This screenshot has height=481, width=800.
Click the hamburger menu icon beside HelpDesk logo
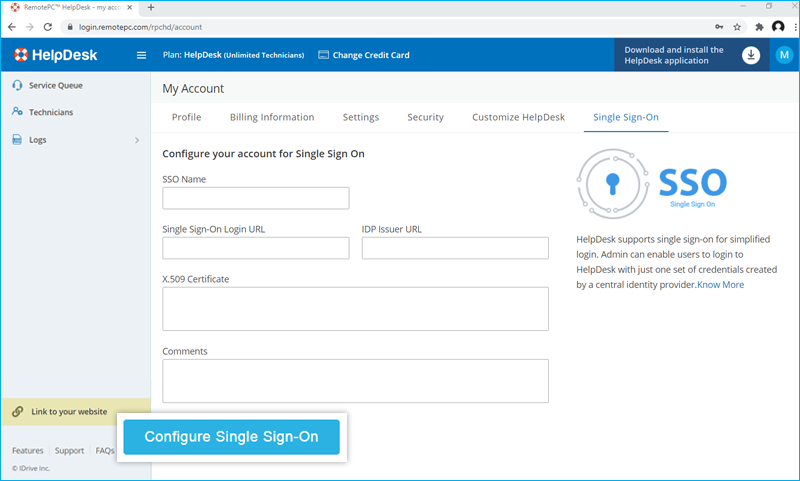pyautogui.click(x=141, y=55)
